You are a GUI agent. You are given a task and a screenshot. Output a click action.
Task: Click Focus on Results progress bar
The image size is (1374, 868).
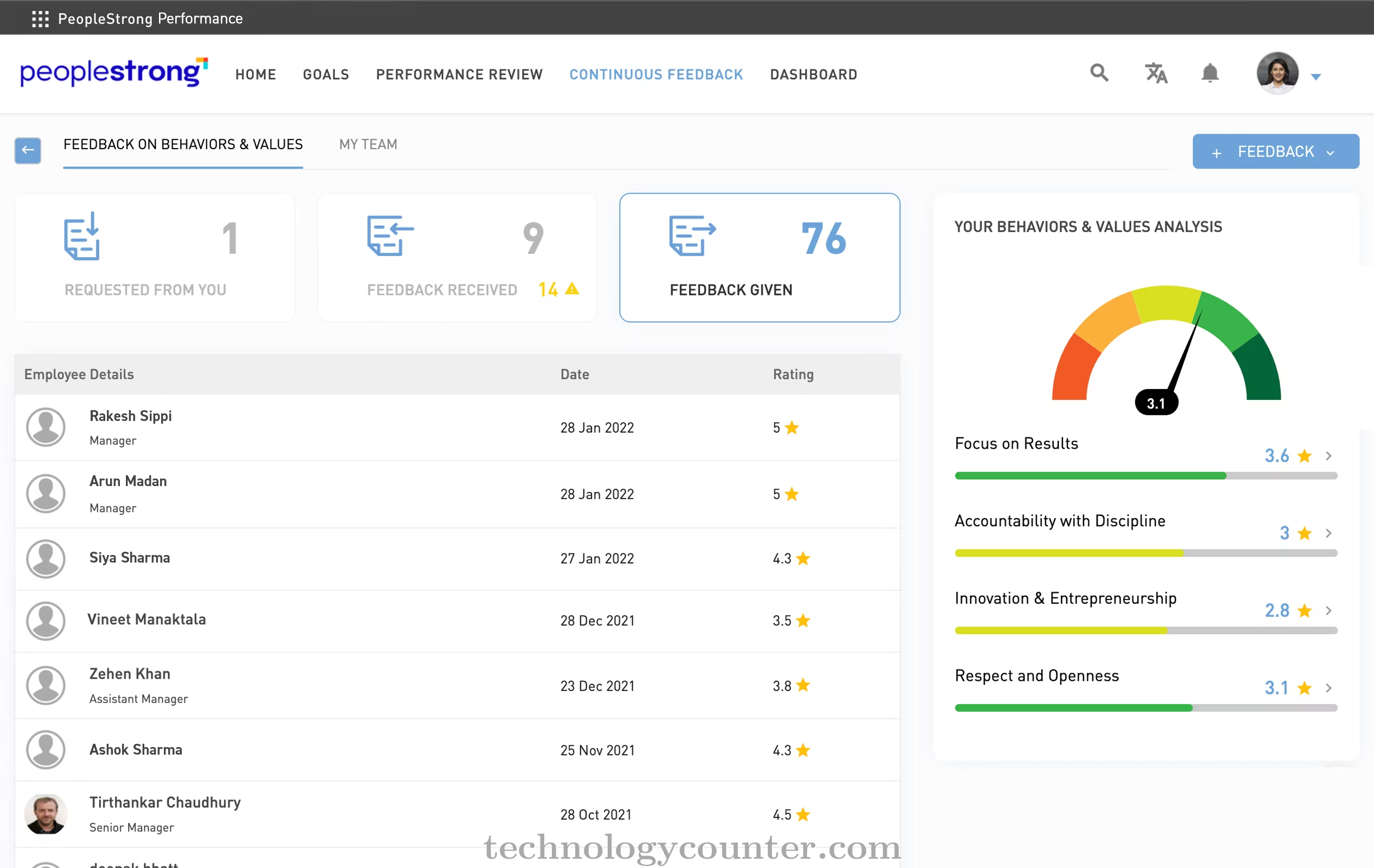tap(1146, 476)
